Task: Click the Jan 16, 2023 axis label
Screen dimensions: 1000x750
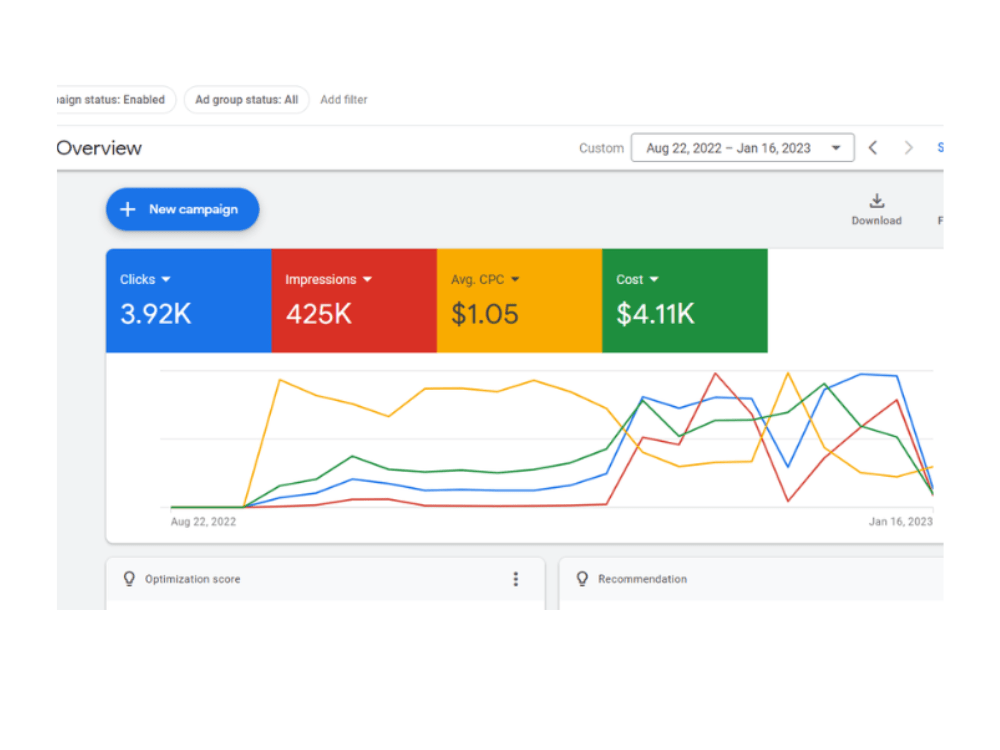Action: [901, 522]
